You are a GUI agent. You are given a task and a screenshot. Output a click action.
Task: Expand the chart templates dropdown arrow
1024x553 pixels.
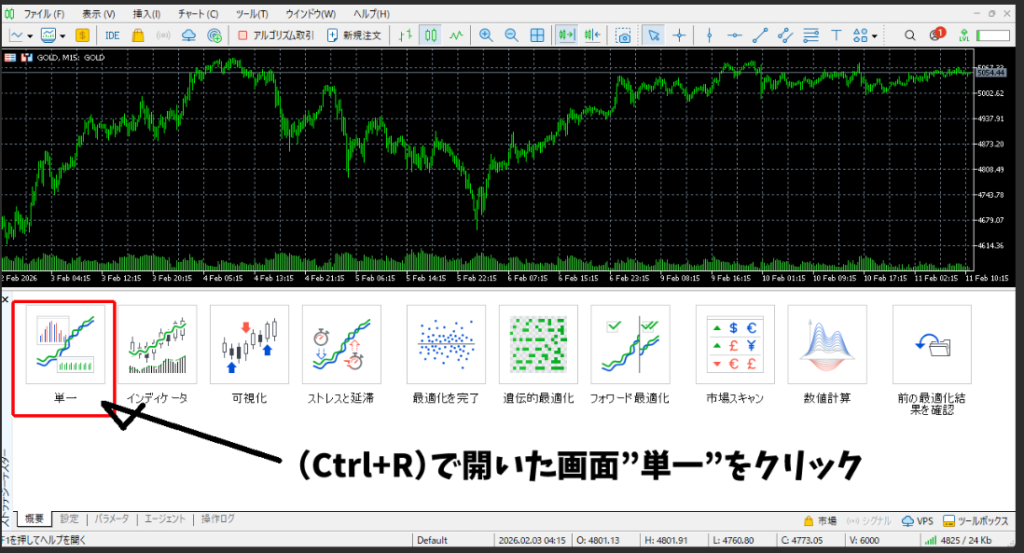(x=62, y=35)
